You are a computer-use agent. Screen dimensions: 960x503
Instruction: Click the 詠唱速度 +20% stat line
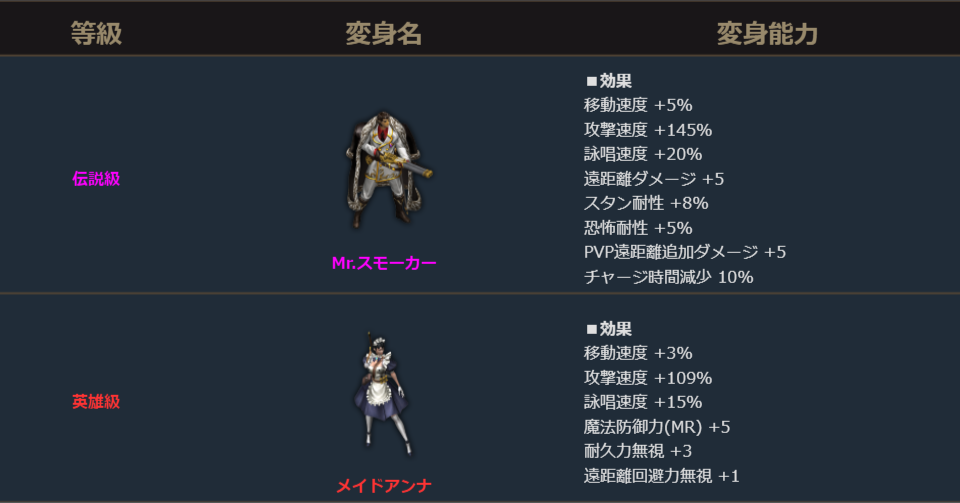(x=642, y=154)
